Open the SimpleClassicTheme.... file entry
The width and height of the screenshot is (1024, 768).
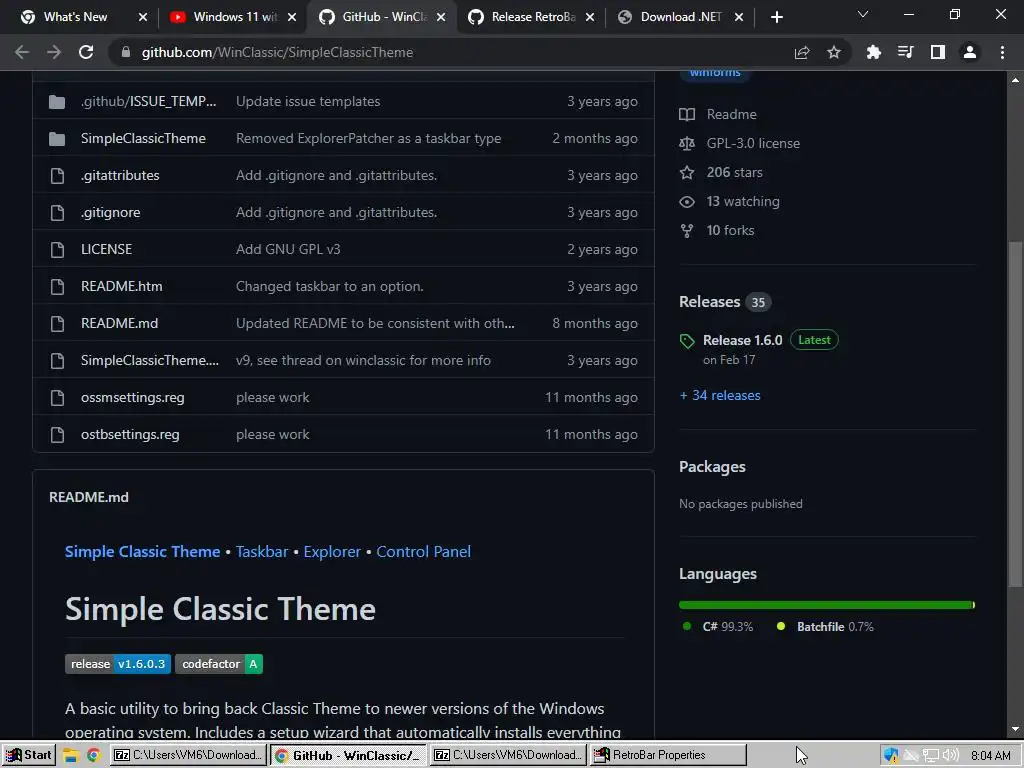point(150,360)
